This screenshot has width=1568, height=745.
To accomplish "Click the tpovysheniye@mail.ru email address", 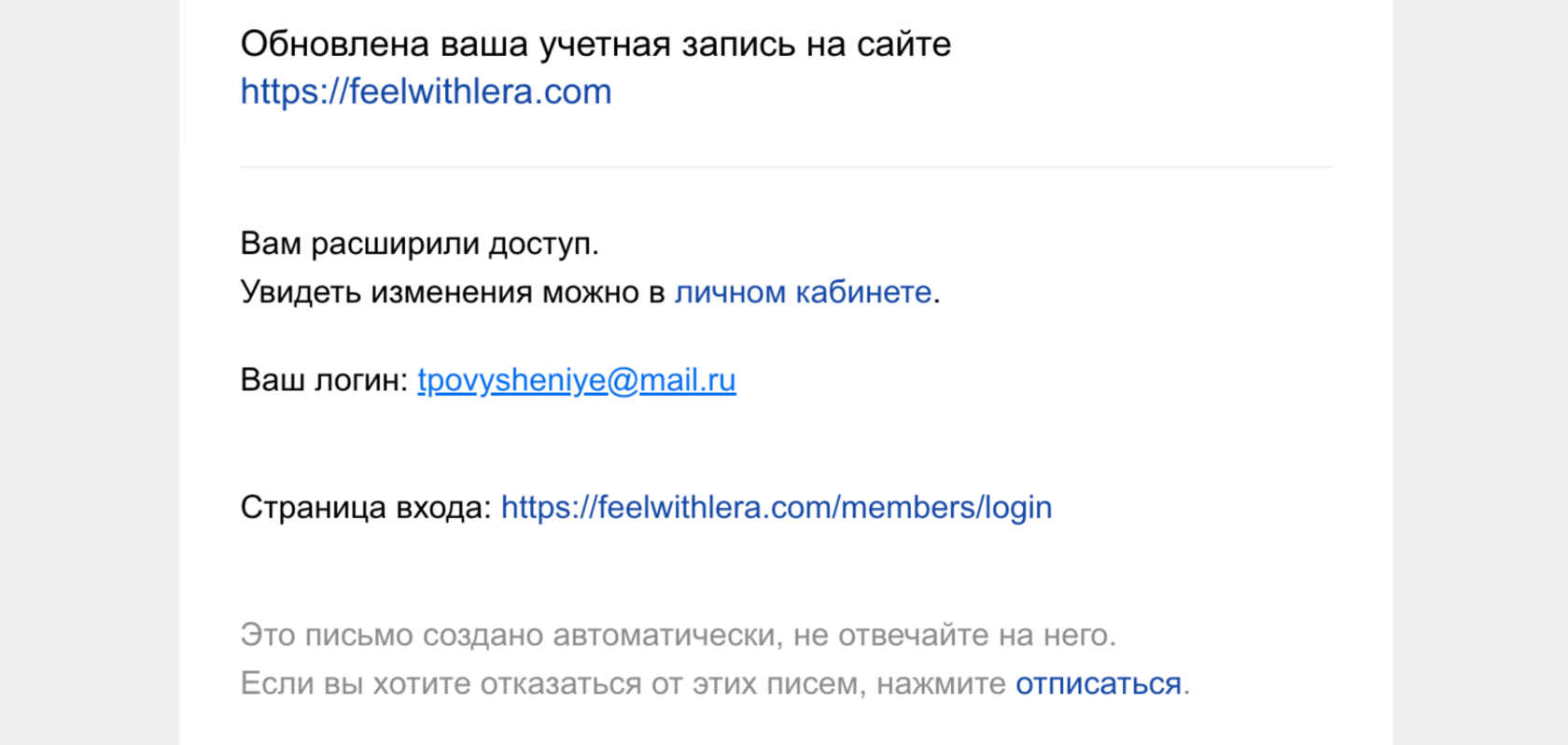I will [x=577, y=380].
